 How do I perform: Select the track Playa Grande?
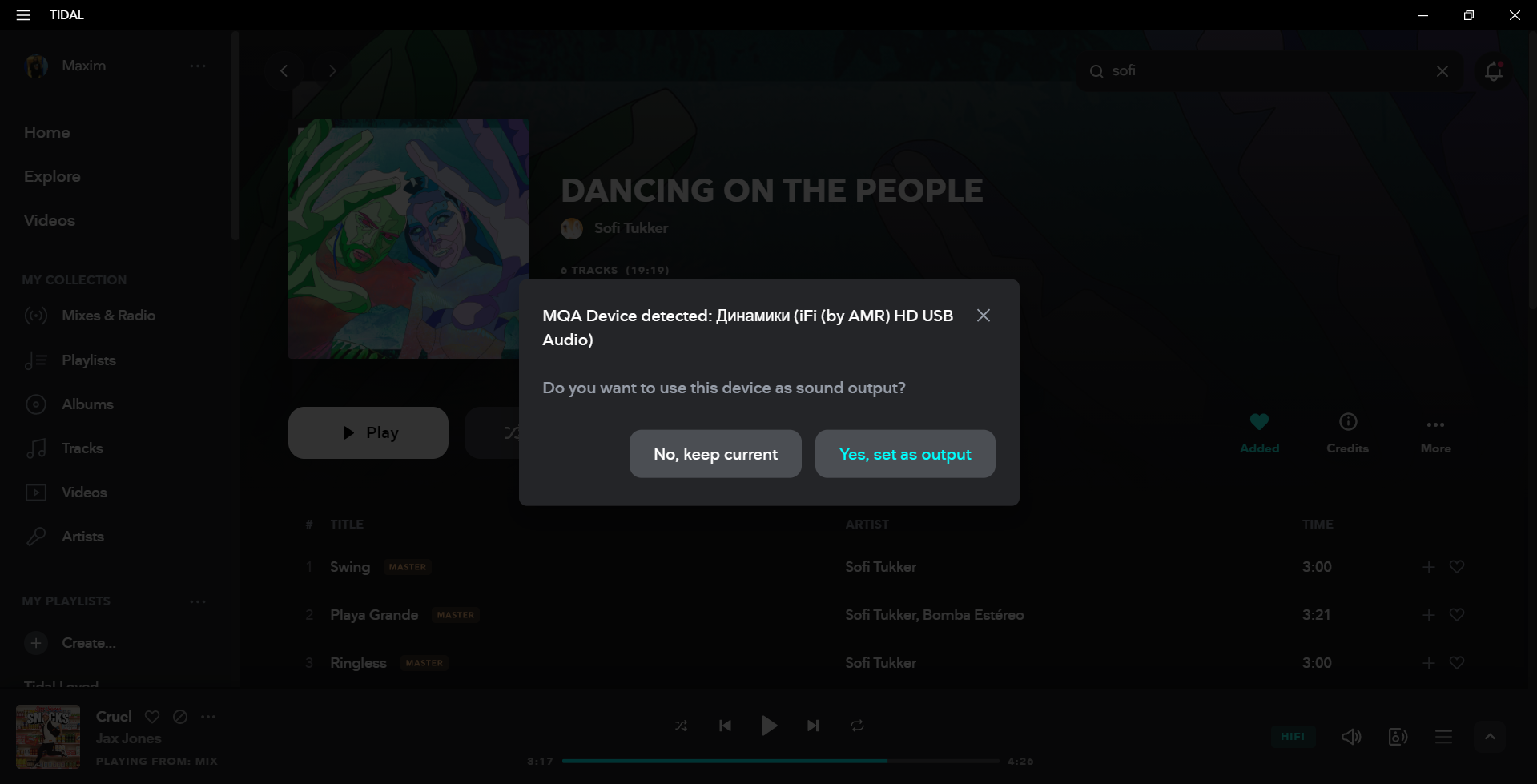click(x=374, y=615)
